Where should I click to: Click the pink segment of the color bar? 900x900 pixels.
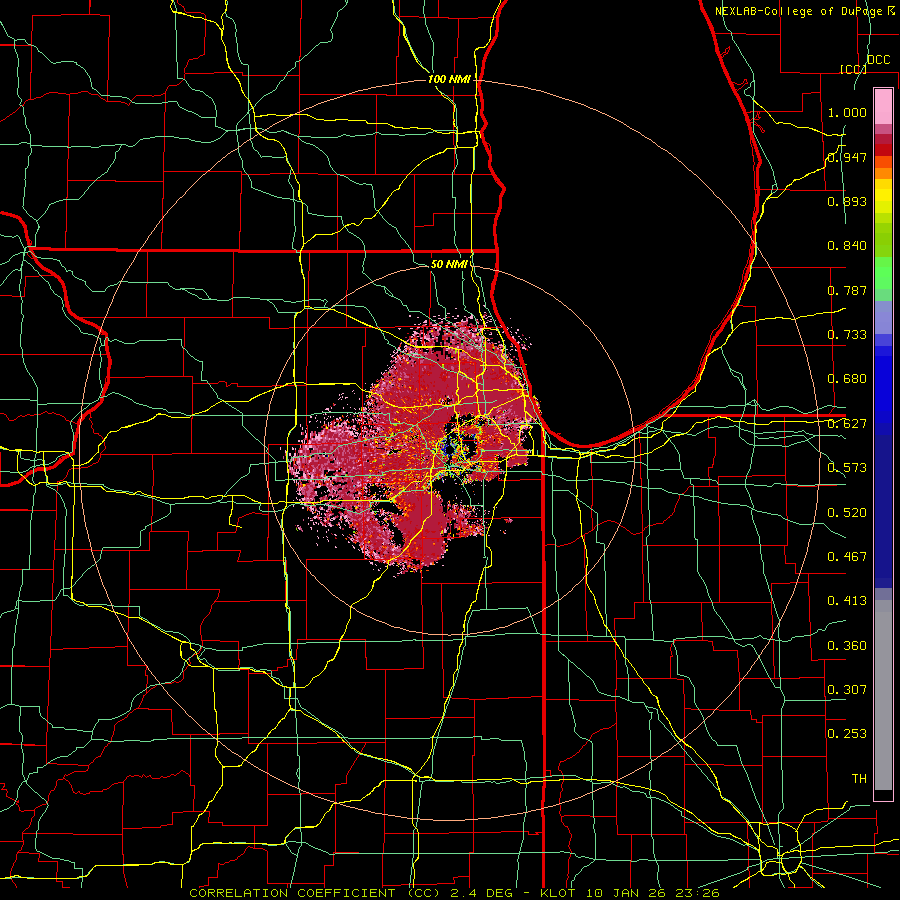[x=883, y=106]
